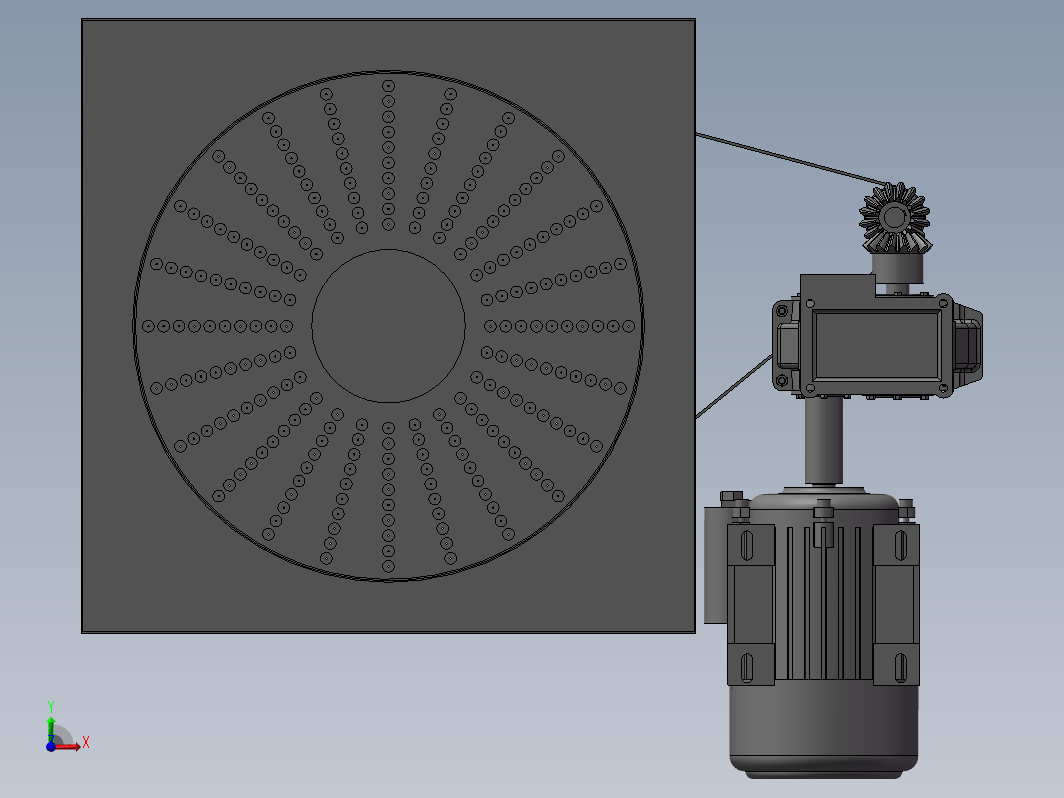Click the cylindrical hub beneath the bevel gear
This screenshot has width=1064, height=798.
(x=896, y=268)
